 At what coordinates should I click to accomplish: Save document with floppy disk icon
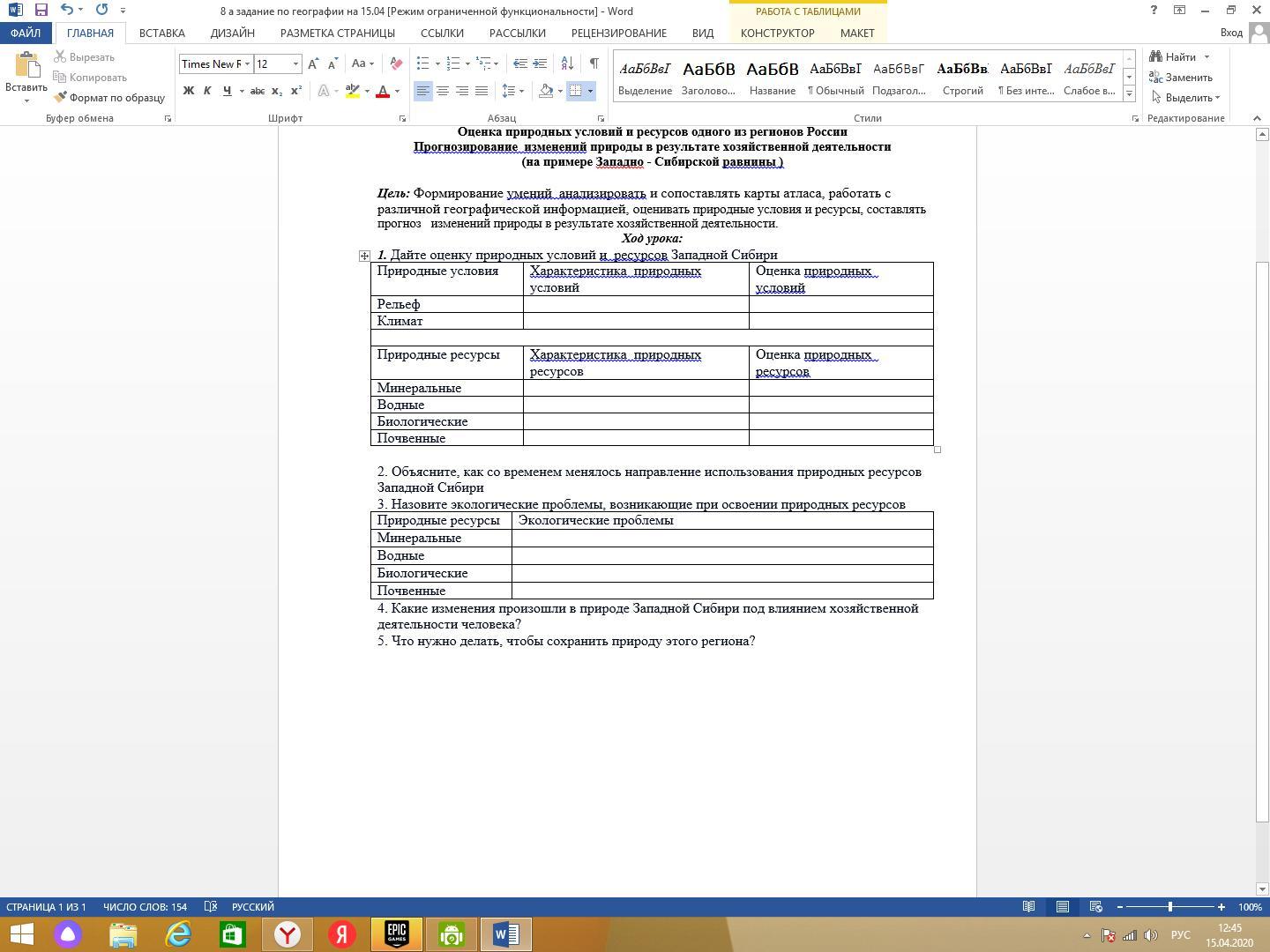41,11
